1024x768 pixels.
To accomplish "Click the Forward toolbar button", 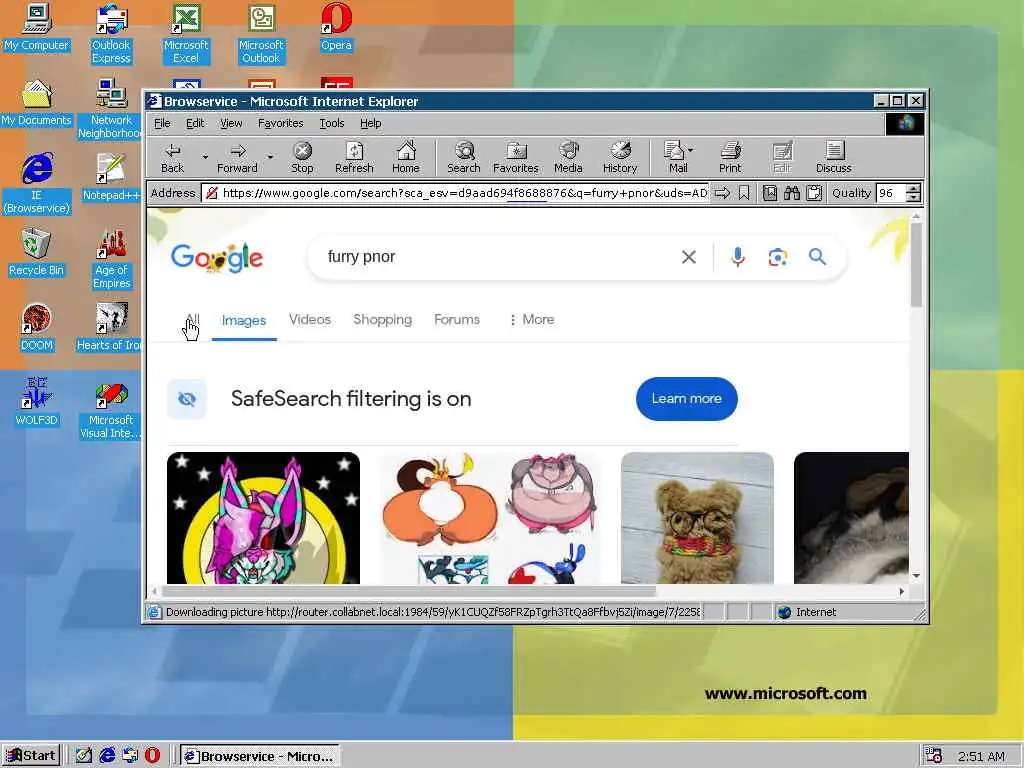I will coord(238,157).
